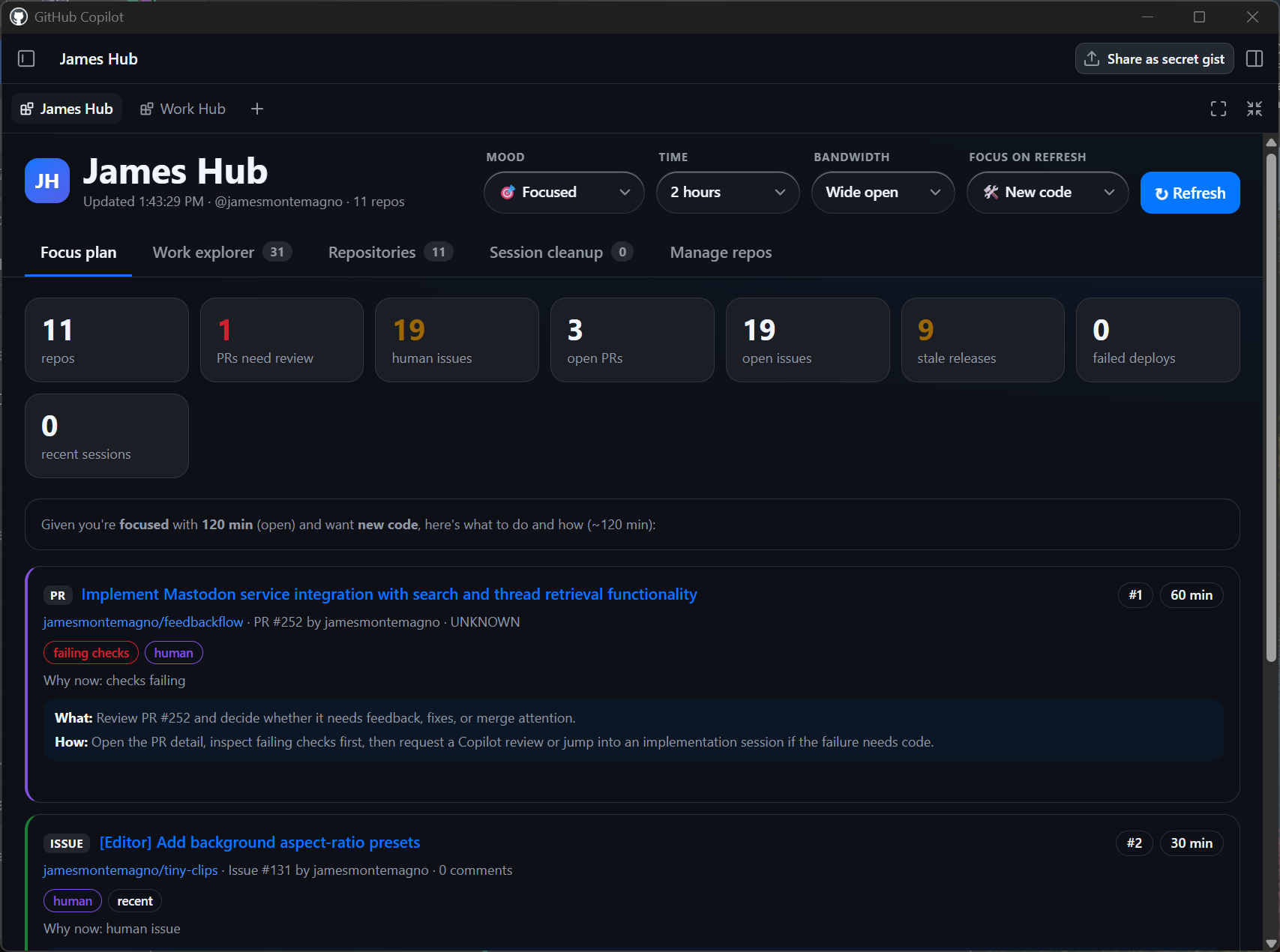Click the human tag on Issue #131
The height and width of the screenshot is (952, 1280).
pos(73,901)
